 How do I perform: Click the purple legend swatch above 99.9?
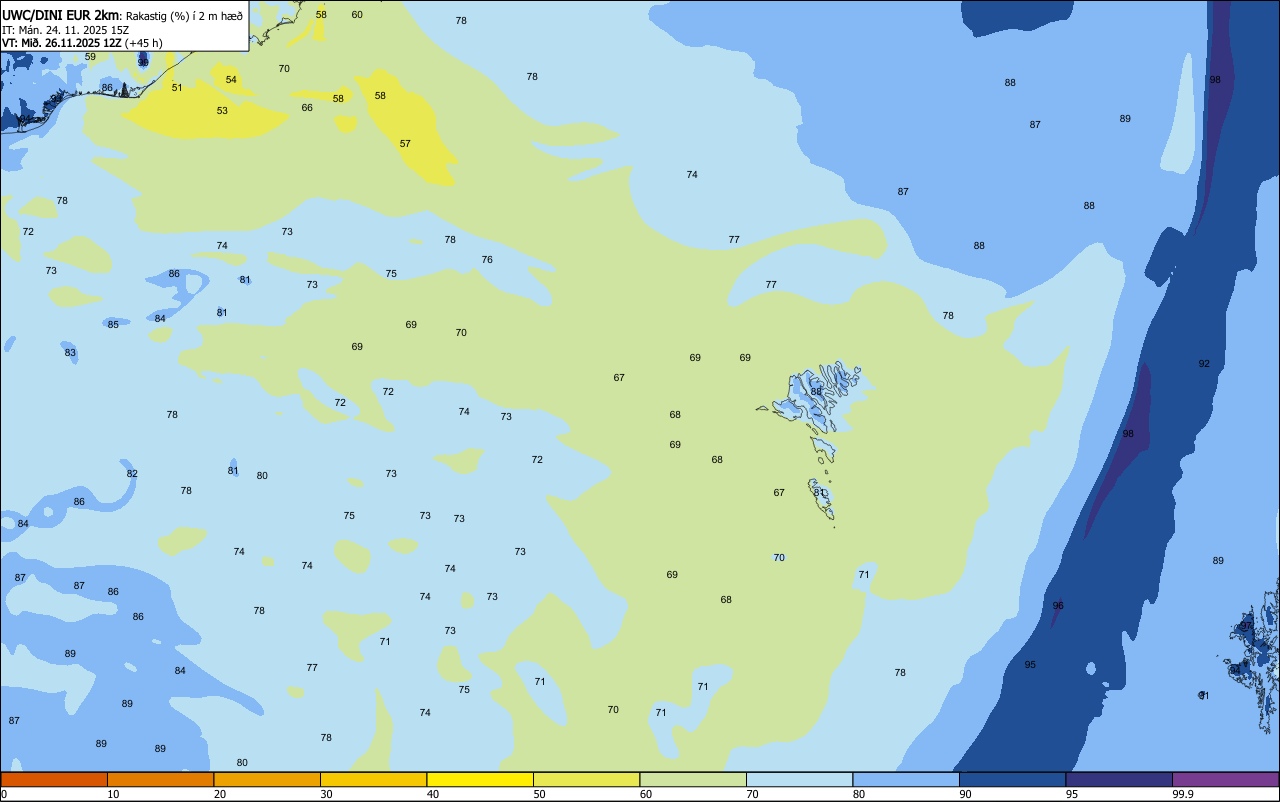point(1225,779)
